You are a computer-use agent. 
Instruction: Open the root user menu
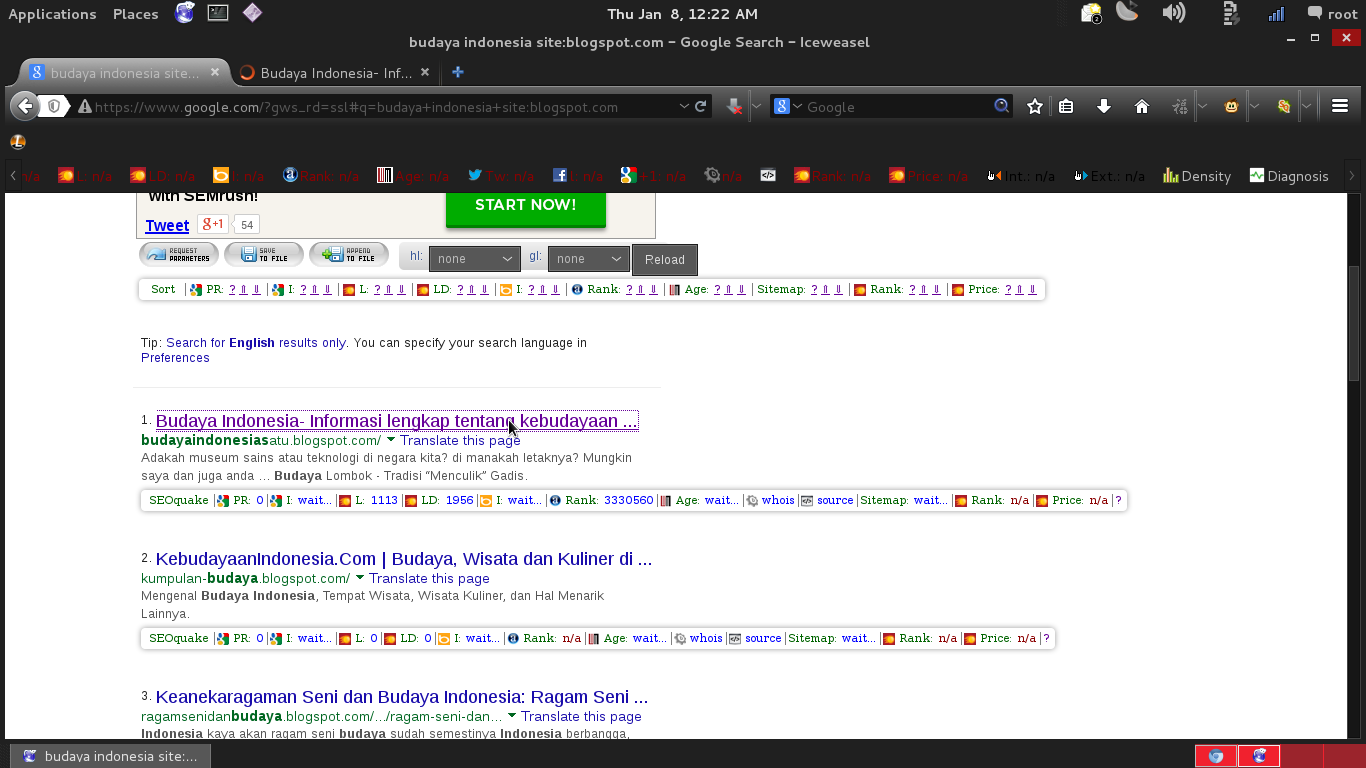point(1332,14)
